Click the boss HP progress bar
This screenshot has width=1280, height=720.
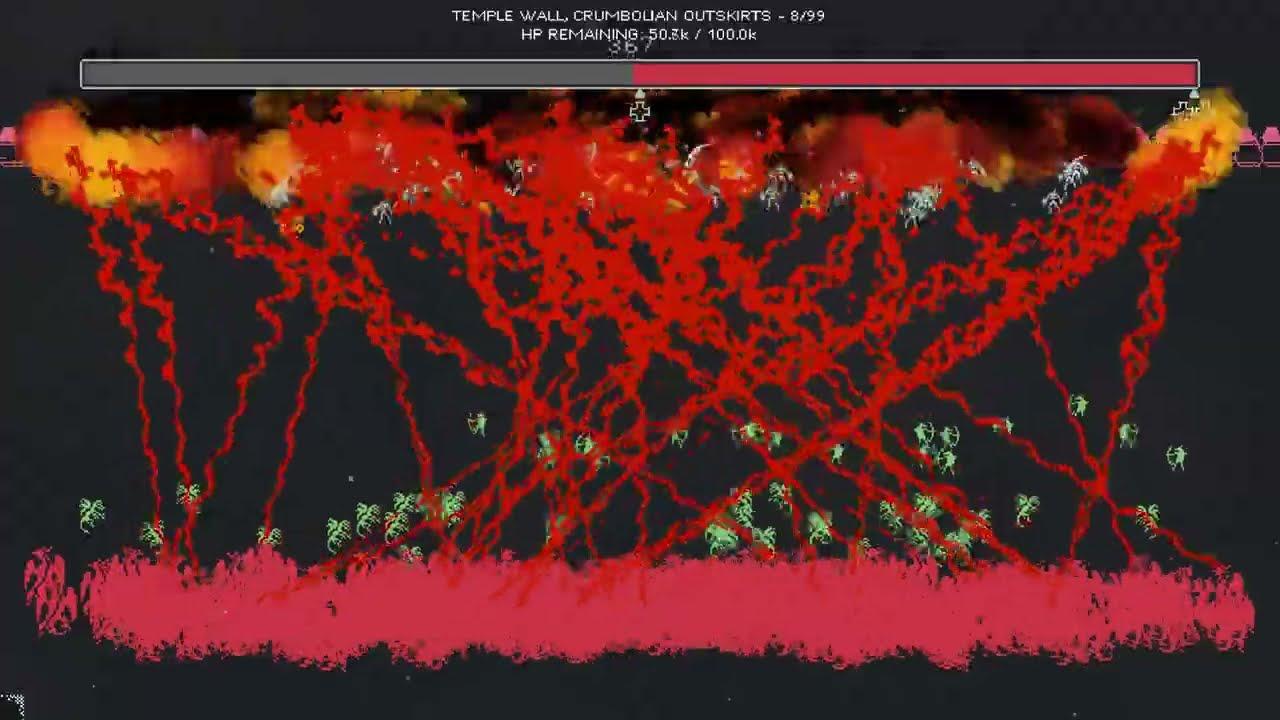pos(640,72)
